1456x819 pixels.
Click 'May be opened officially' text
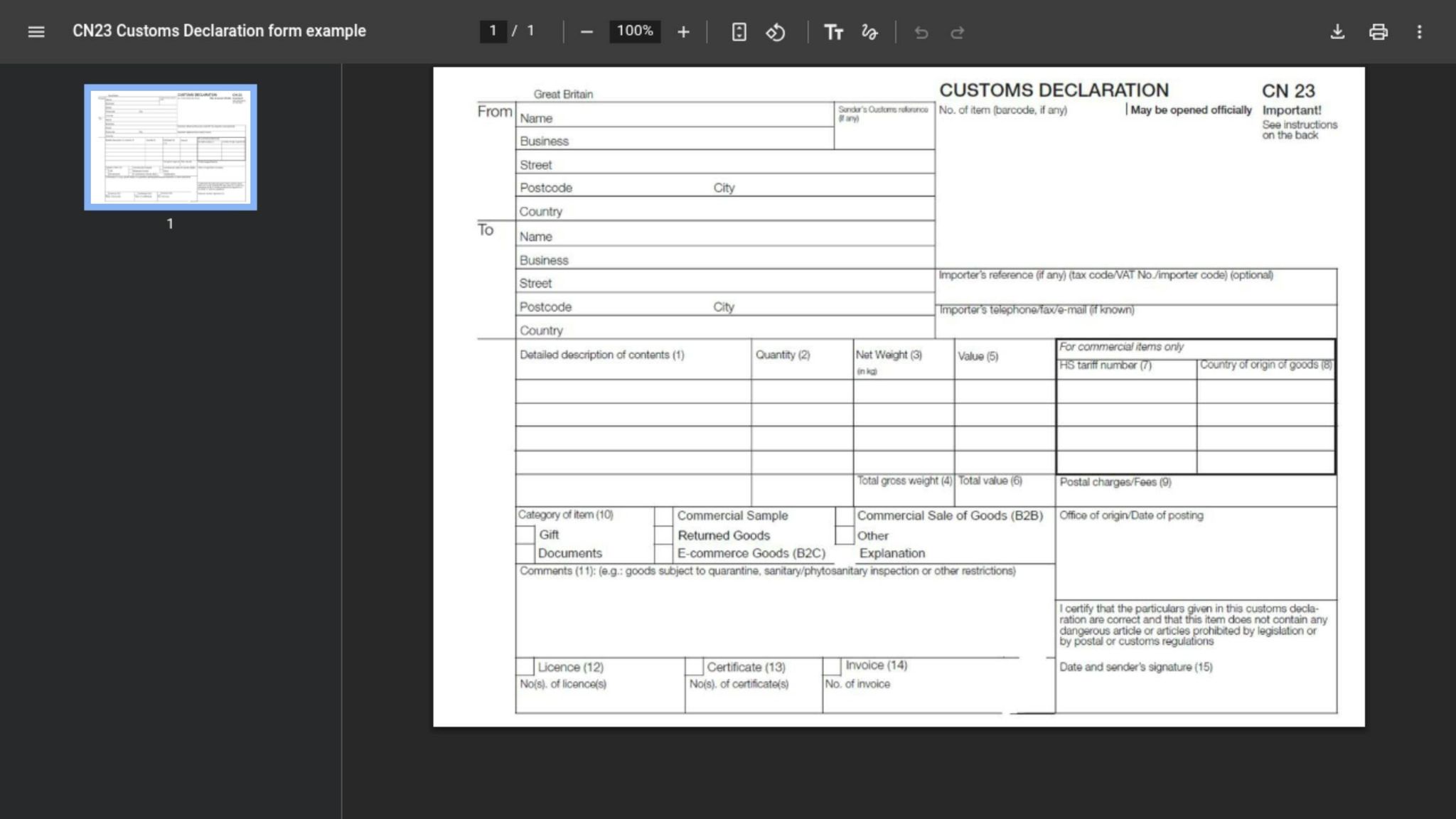(x=1191, y=109)
